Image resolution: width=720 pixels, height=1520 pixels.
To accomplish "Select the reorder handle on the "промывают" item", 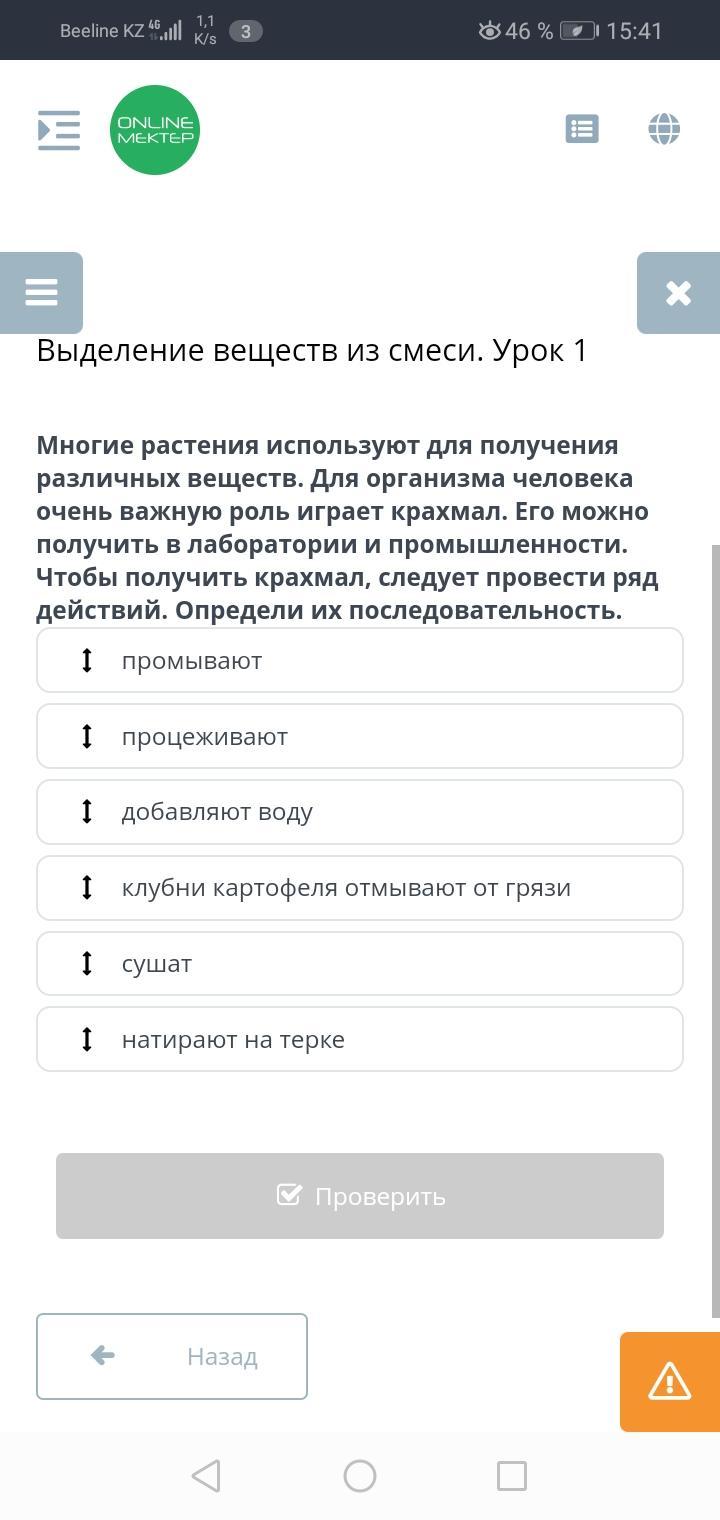I will pos(87,660).
